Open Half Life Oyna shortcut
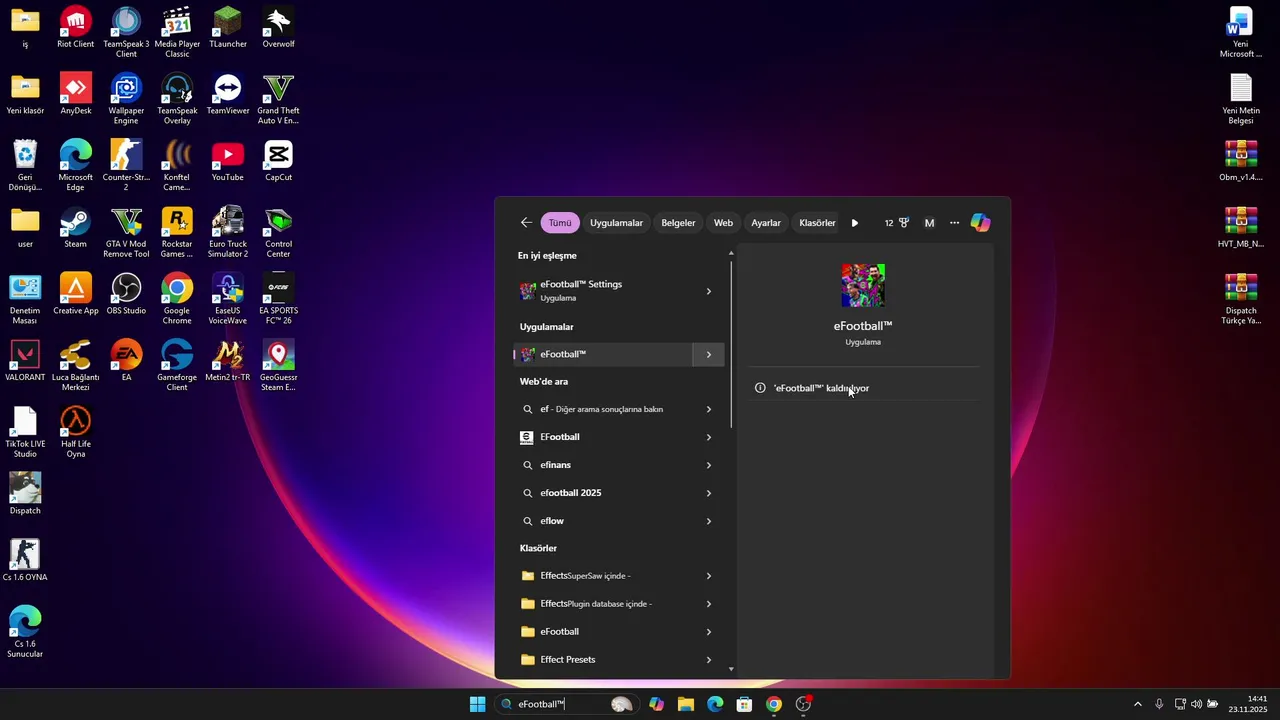The height and width of the screenshot is (720, 1280). [x=76, y=432]
